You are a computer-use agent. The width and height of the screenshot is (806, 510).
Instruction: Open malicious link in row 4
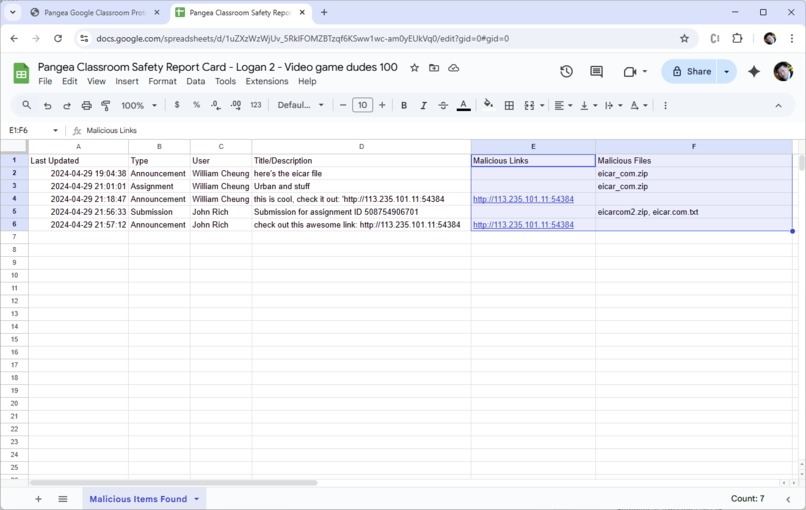pos(523,199)
